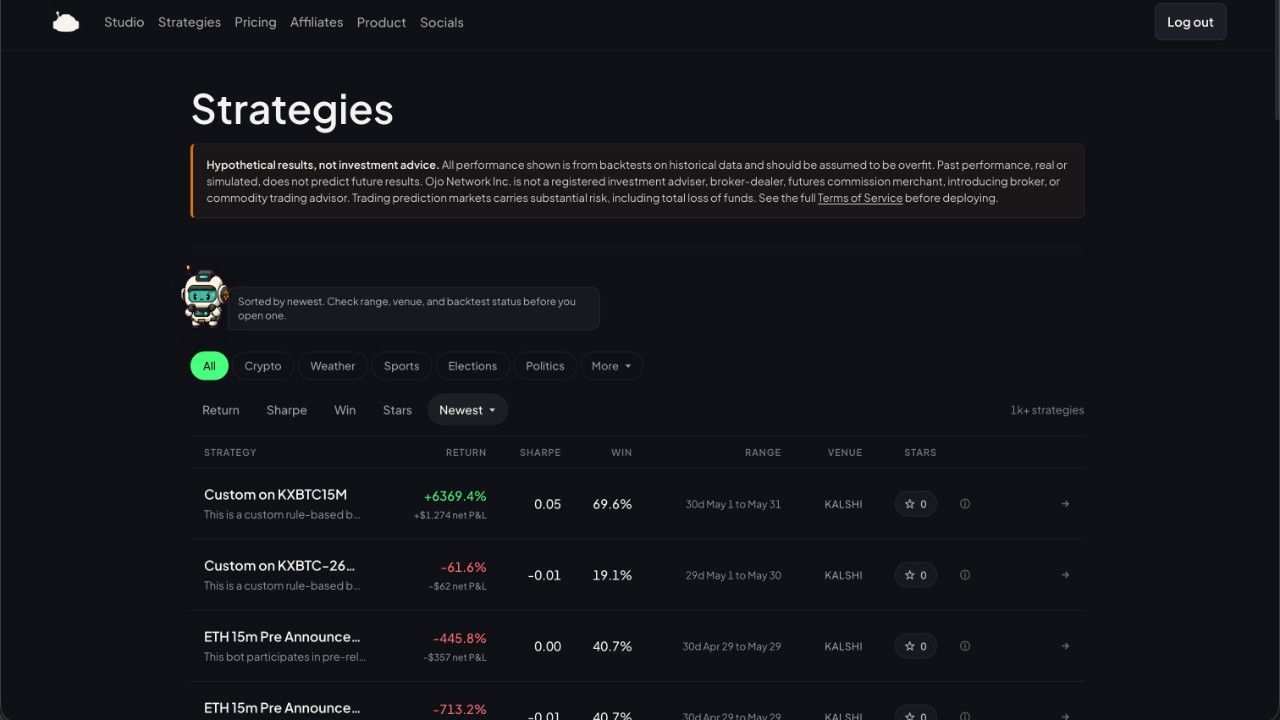1280x720 pixels.
Task: Click the '1k+ strategies' count
Action: [x=1047, y=410]
